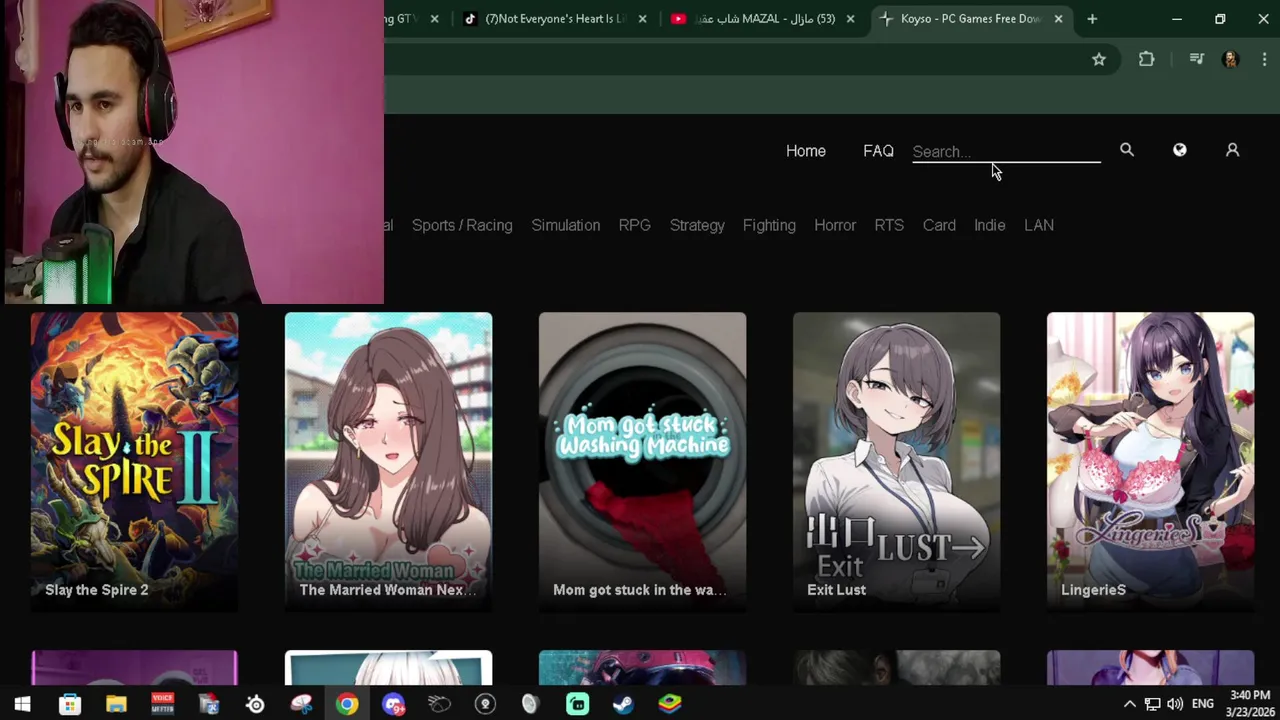Open the language globe icon

tap(1180, 150)
